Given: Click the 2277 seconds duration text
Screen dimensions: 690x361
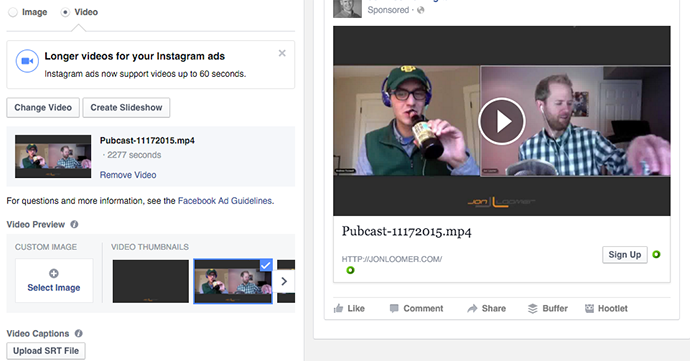Looking at the screenshot, I should (x=134, y=155).
